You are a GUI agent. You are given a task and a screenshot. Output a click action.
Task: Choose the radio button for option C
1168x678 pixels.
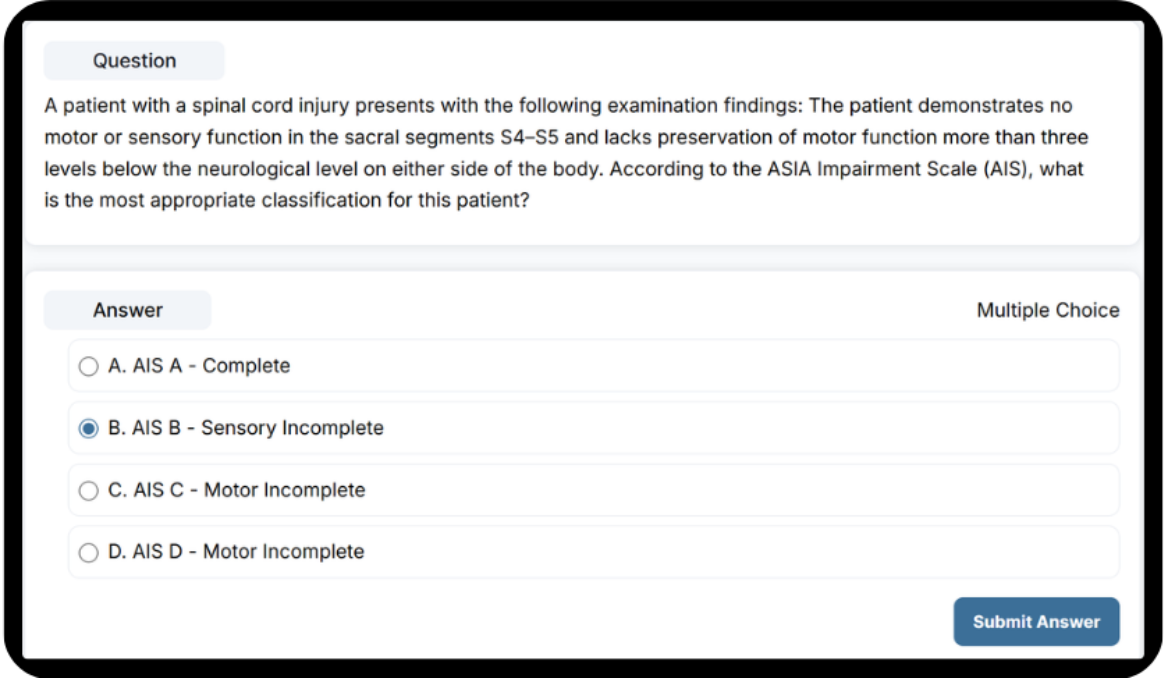[x=89, y=491]
